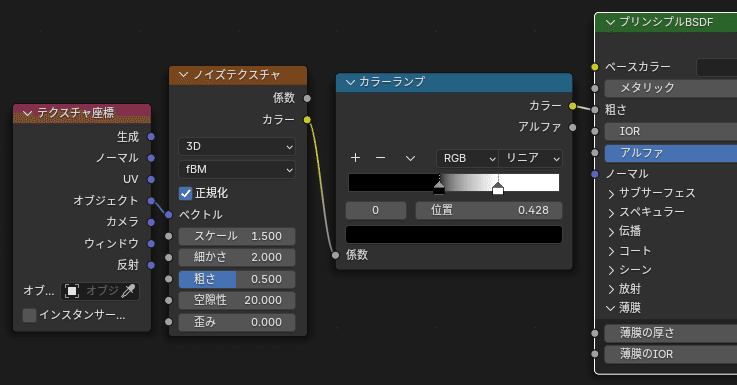This screenshot has width=737, height=385.
Task: Click the ノーマル output socket on テクスチャ座標
Action: point(151,158)
